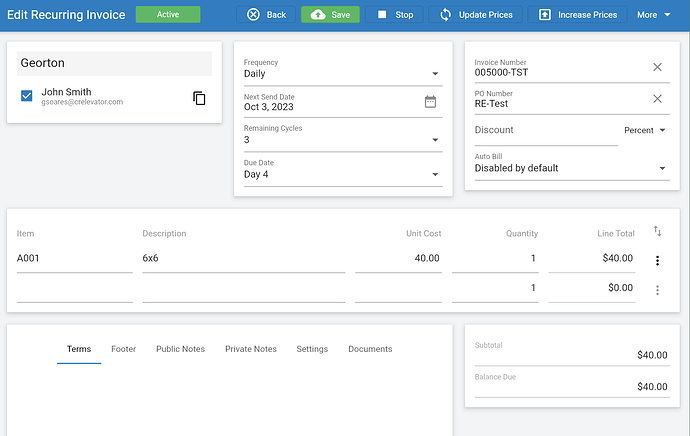Open the Documents tab
This screenshot has width=690, height=436.
pyautogui.click(x=370, y=349)
